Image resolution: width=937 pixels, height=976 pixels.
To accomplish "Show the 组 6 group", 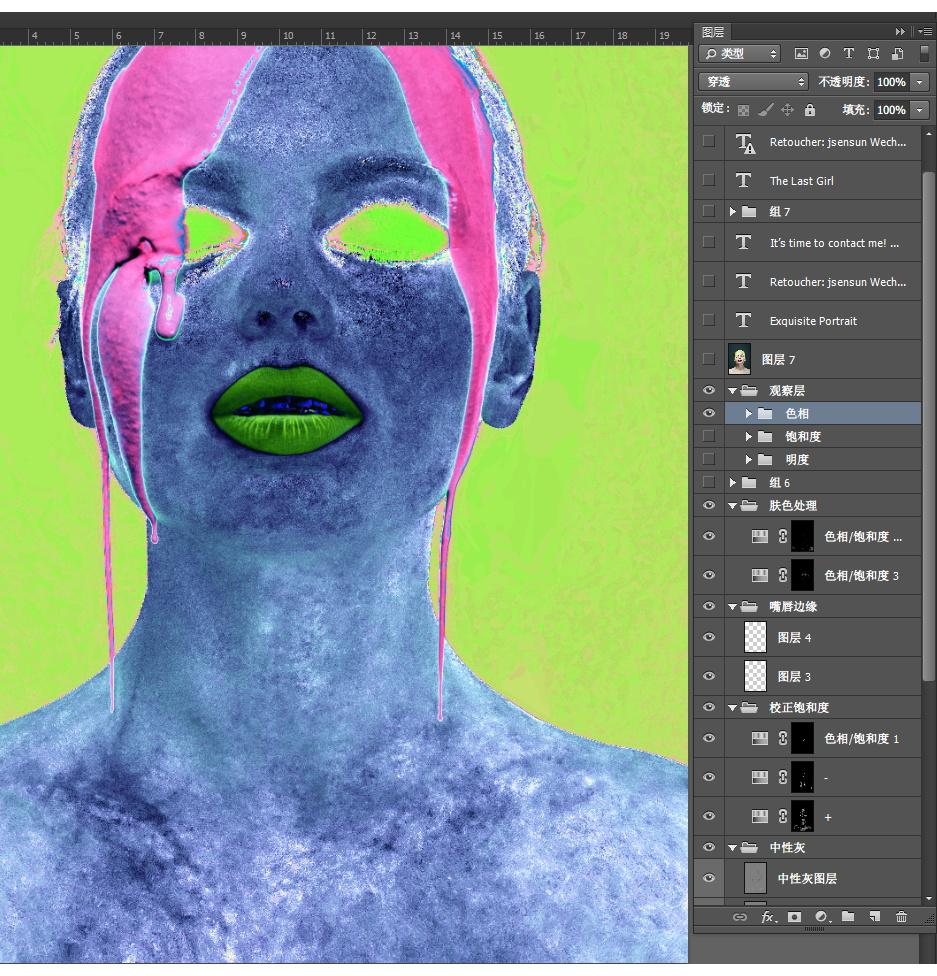I will [709, 482].
